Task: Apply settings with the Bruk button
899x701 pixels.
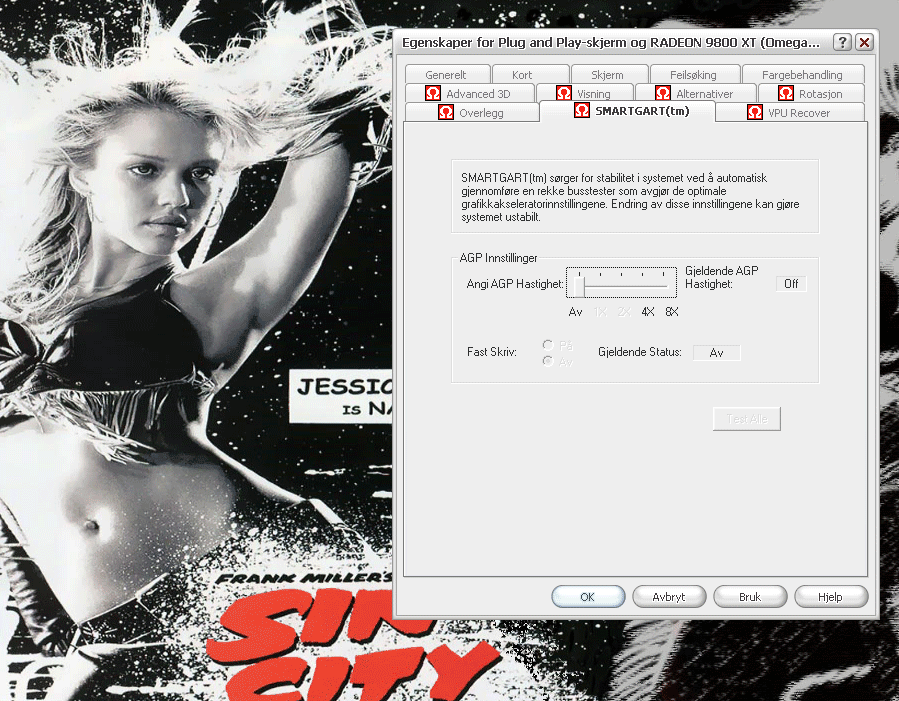Action: click(x=750, y=597)
